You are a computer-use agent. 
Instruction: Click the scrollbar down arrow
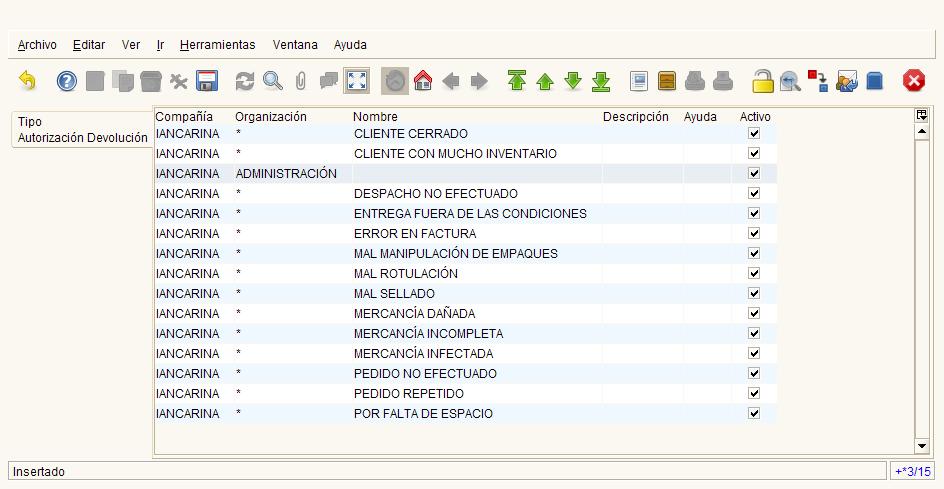coord(922,446)
